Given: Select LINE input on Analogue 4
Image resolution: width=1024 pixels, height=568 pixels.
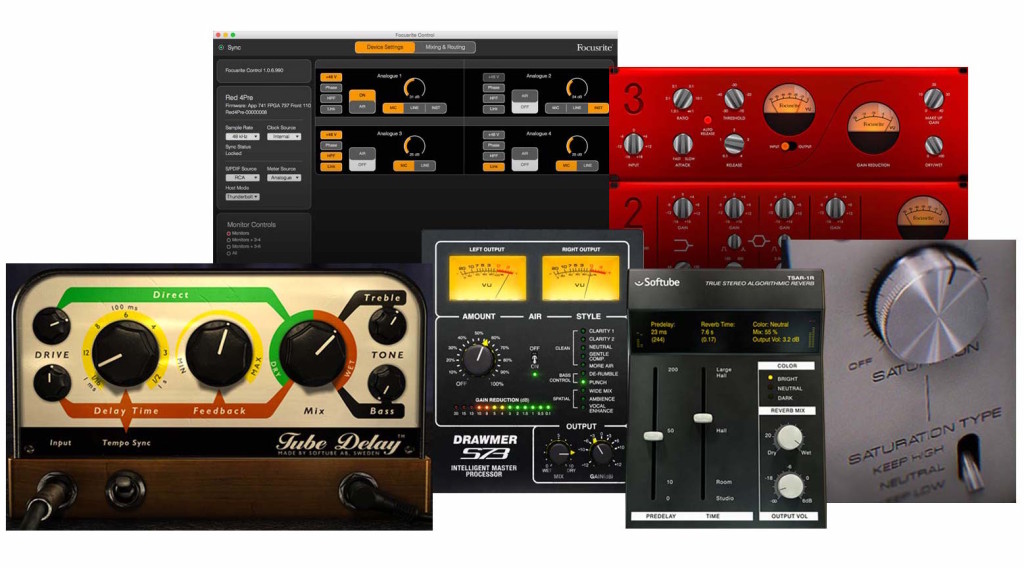Looking at the screenshot, I should (x=587, y=166).
